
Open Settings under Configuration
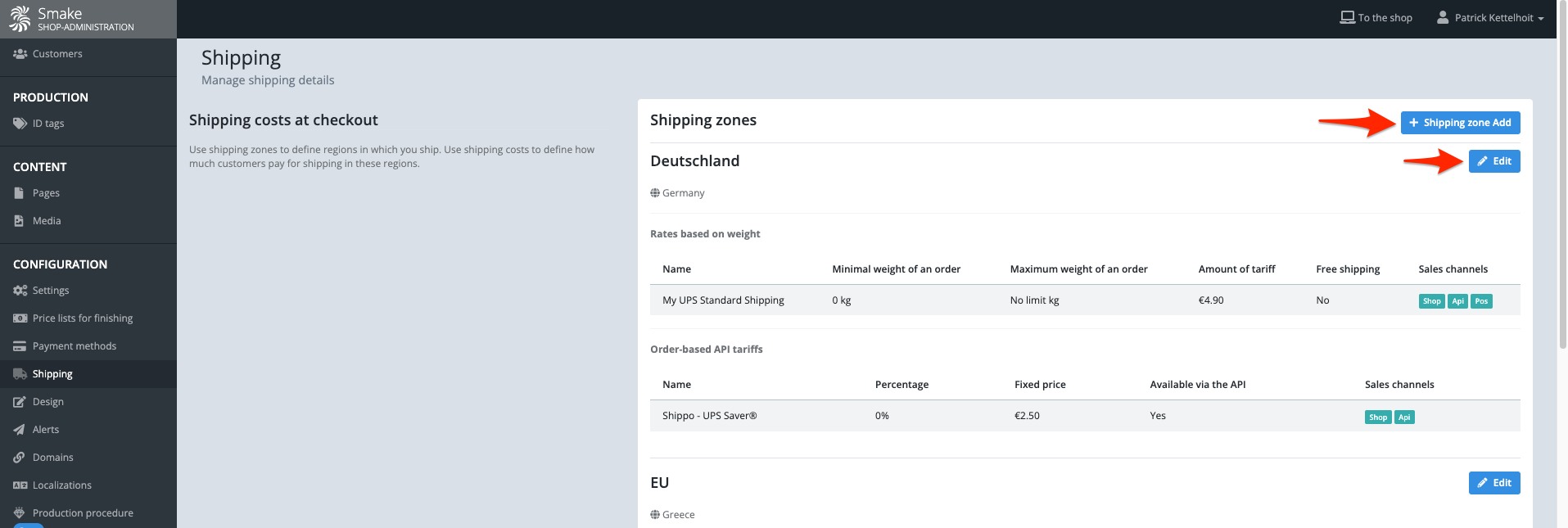[x=88, y=291]
